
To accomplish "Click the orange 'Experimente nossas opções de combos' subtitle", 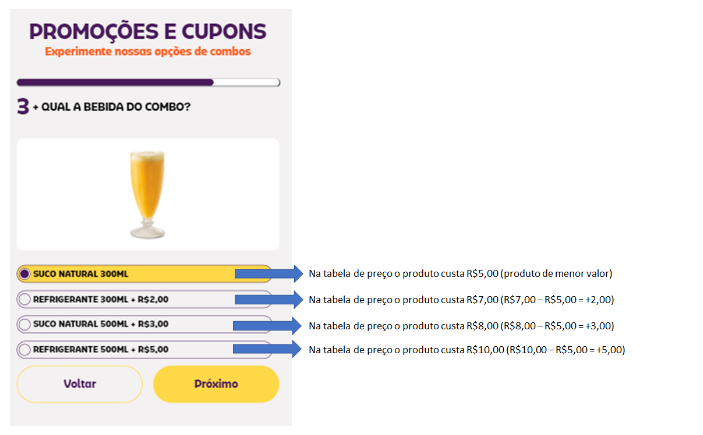I will (x=148, y=51).
